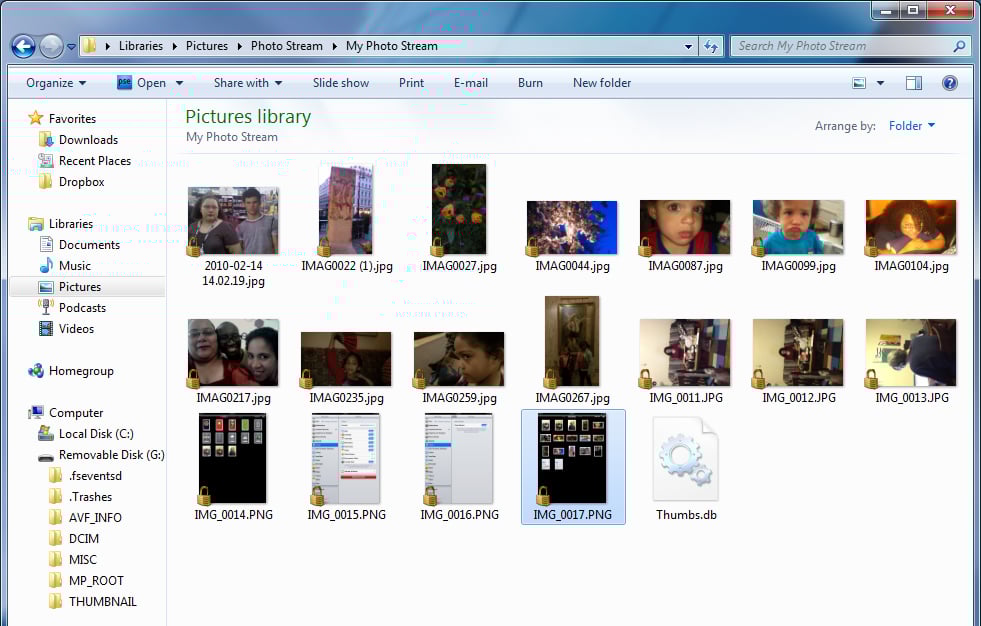Create a New folder

point(602,83)
